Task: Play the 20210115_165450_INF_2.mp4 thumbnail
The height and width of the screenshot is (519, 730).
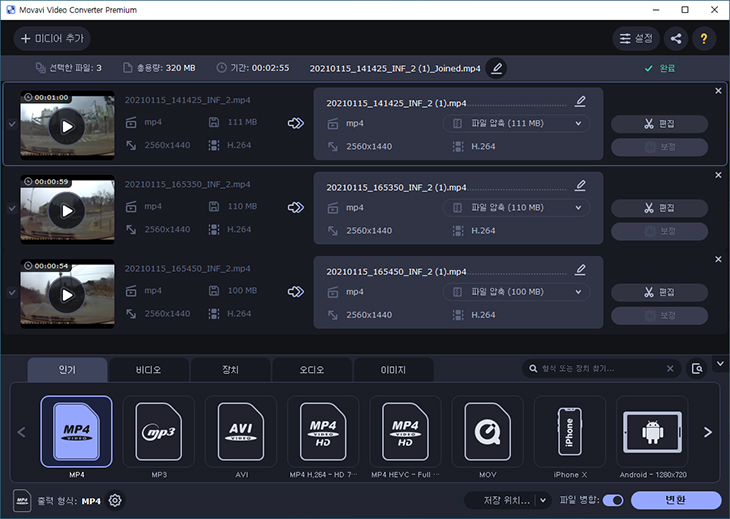Action: coord(67,295)
